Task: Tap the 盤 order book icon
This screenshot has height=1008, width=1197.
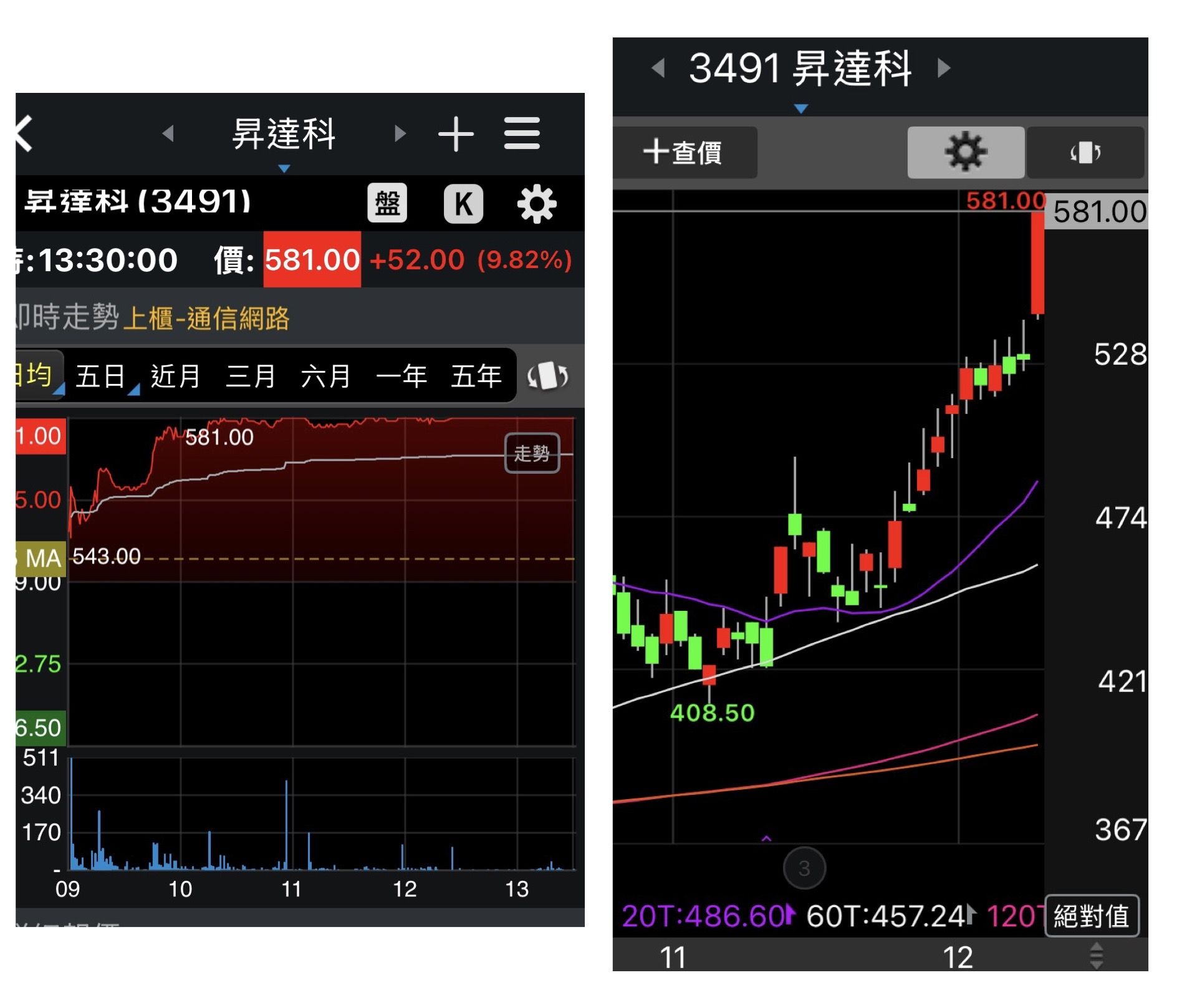Action: pos(387,203)
